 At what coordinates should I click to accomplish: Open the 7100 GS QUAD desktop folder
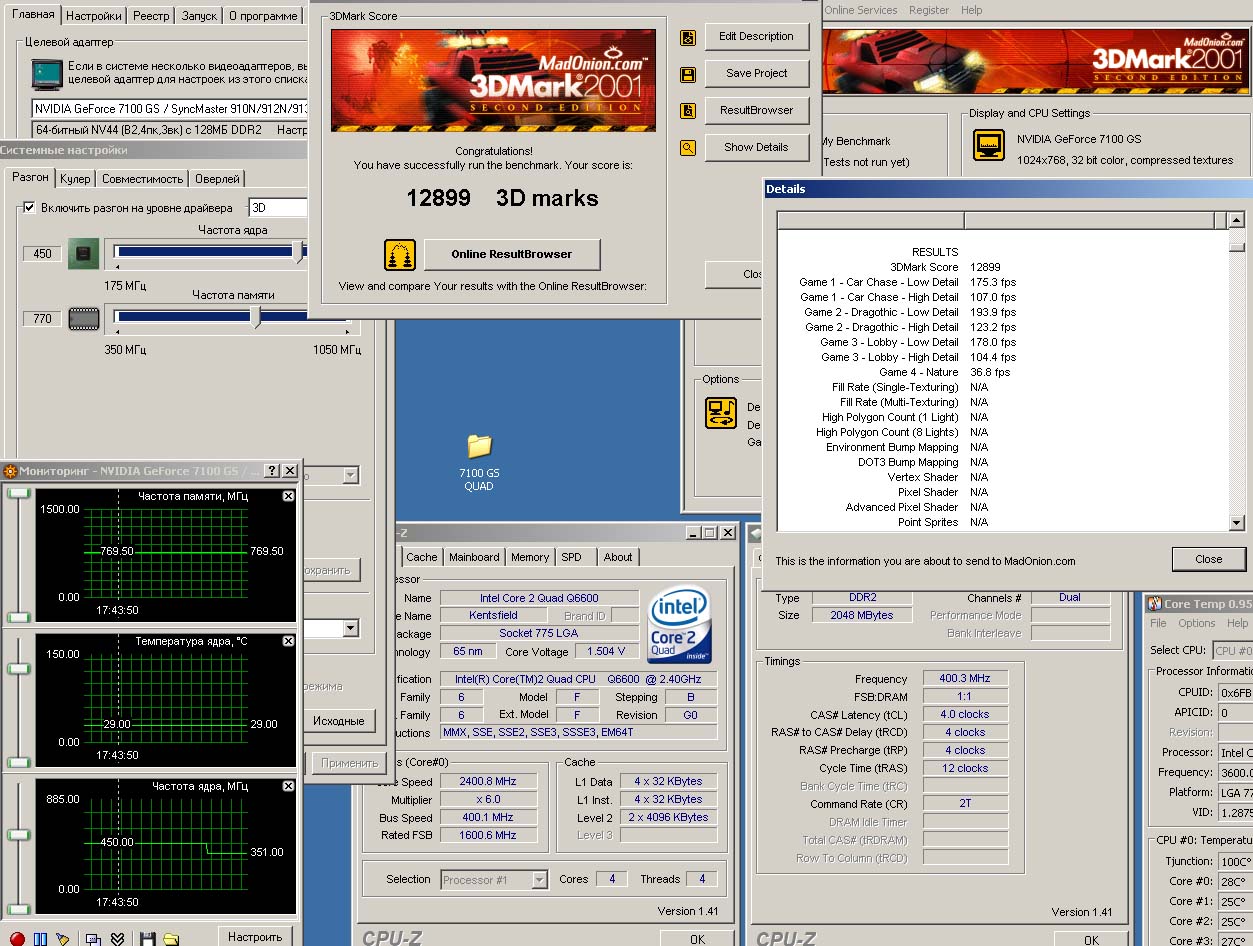coord(479,460)
